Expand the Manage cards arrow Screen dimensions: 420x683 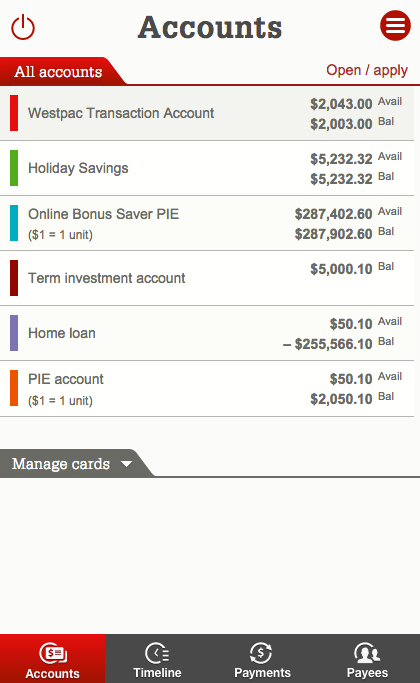(126, 464)
